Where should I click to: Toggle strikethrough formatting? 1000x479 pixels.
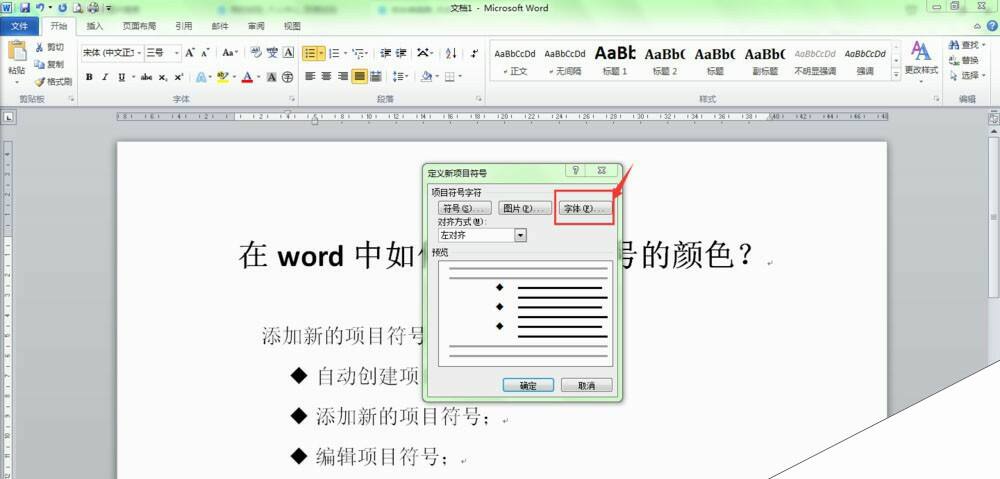(147, 77)
